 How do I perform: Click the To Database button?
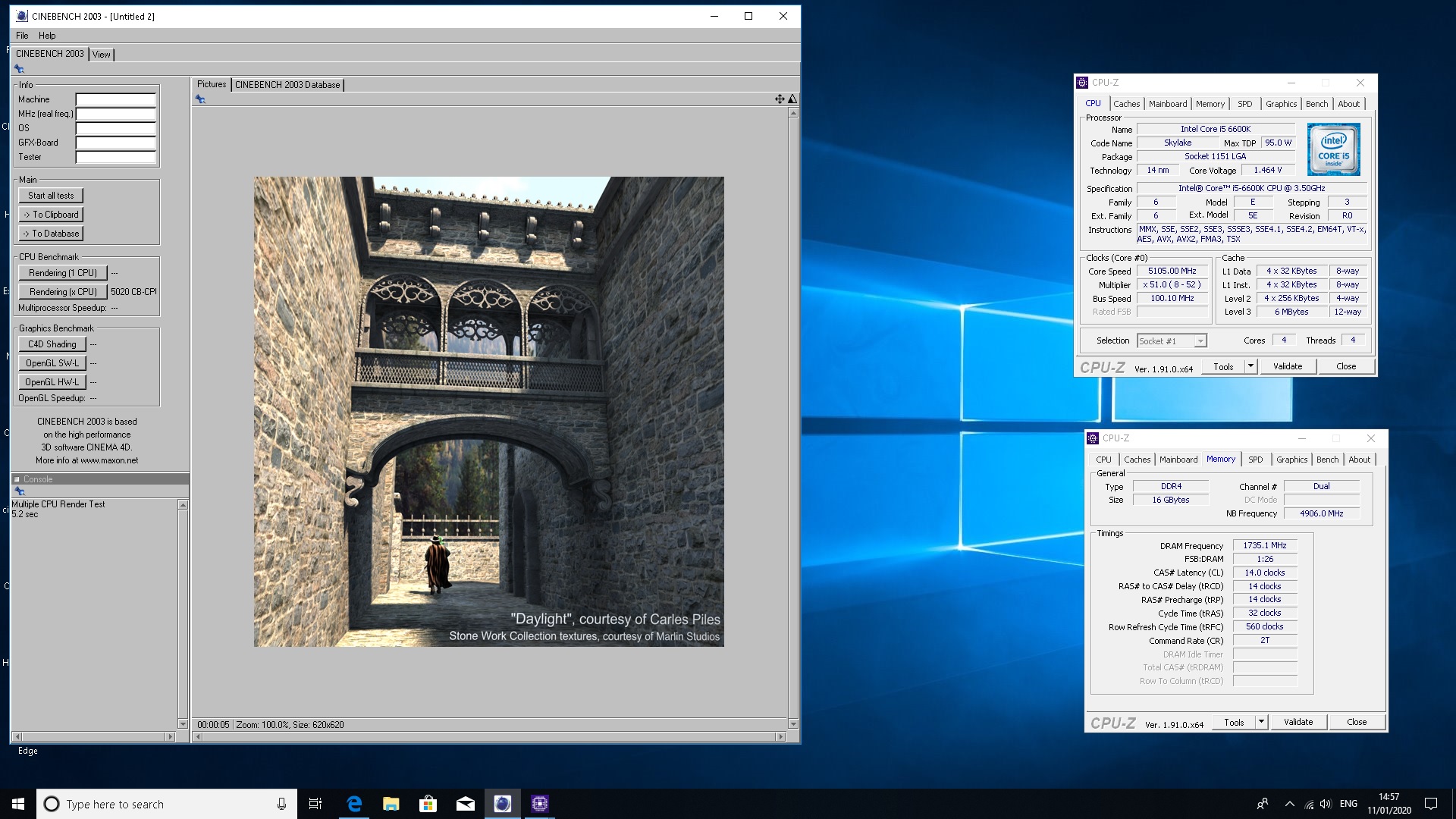point(51,234)
